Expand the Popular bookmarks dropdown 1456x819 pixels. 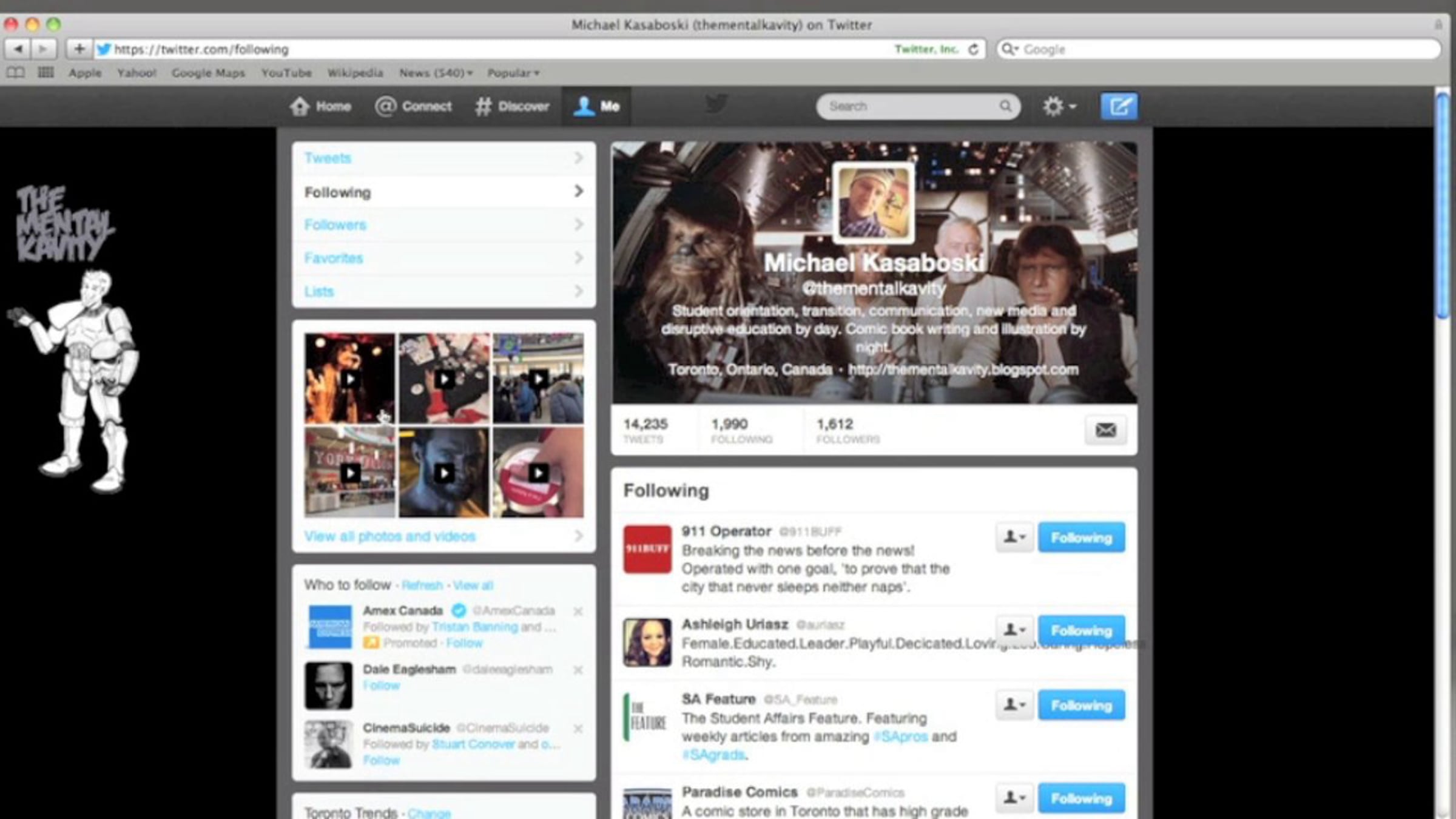[x=513, y=73]
